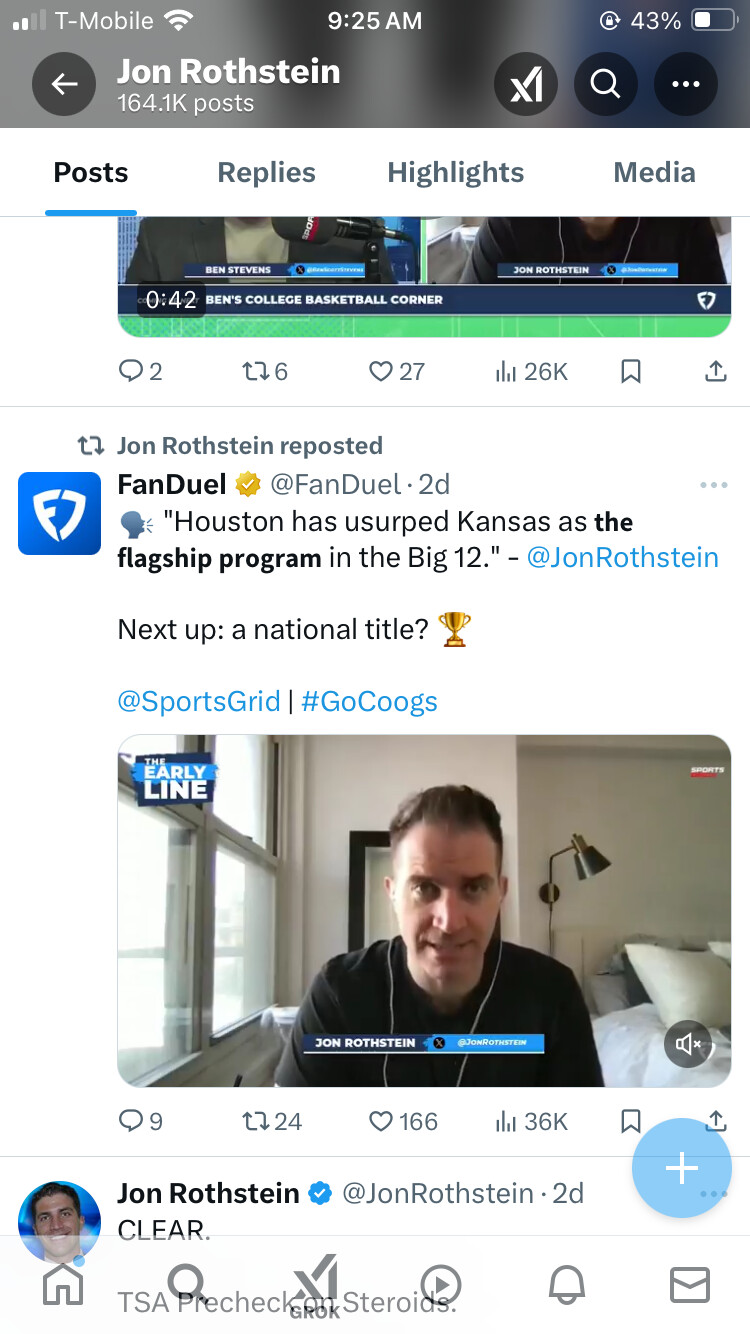
Task: Reply to the FanDuel post
Action: pyautogui.click(x=131, y=1122)
